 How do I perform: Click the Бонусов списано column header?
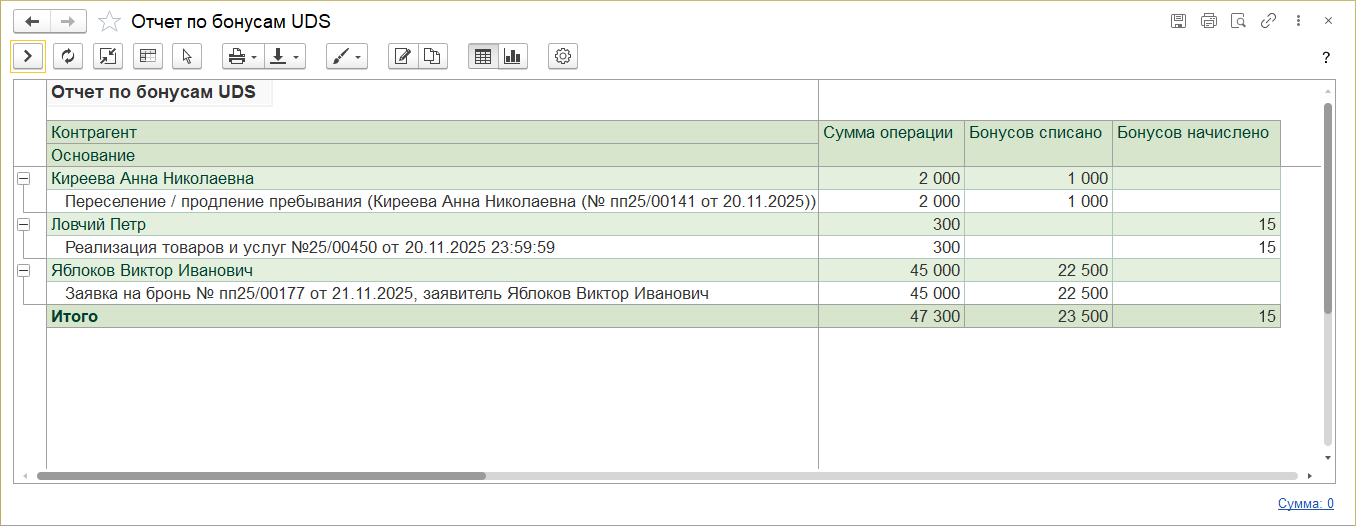point(1039,144)
